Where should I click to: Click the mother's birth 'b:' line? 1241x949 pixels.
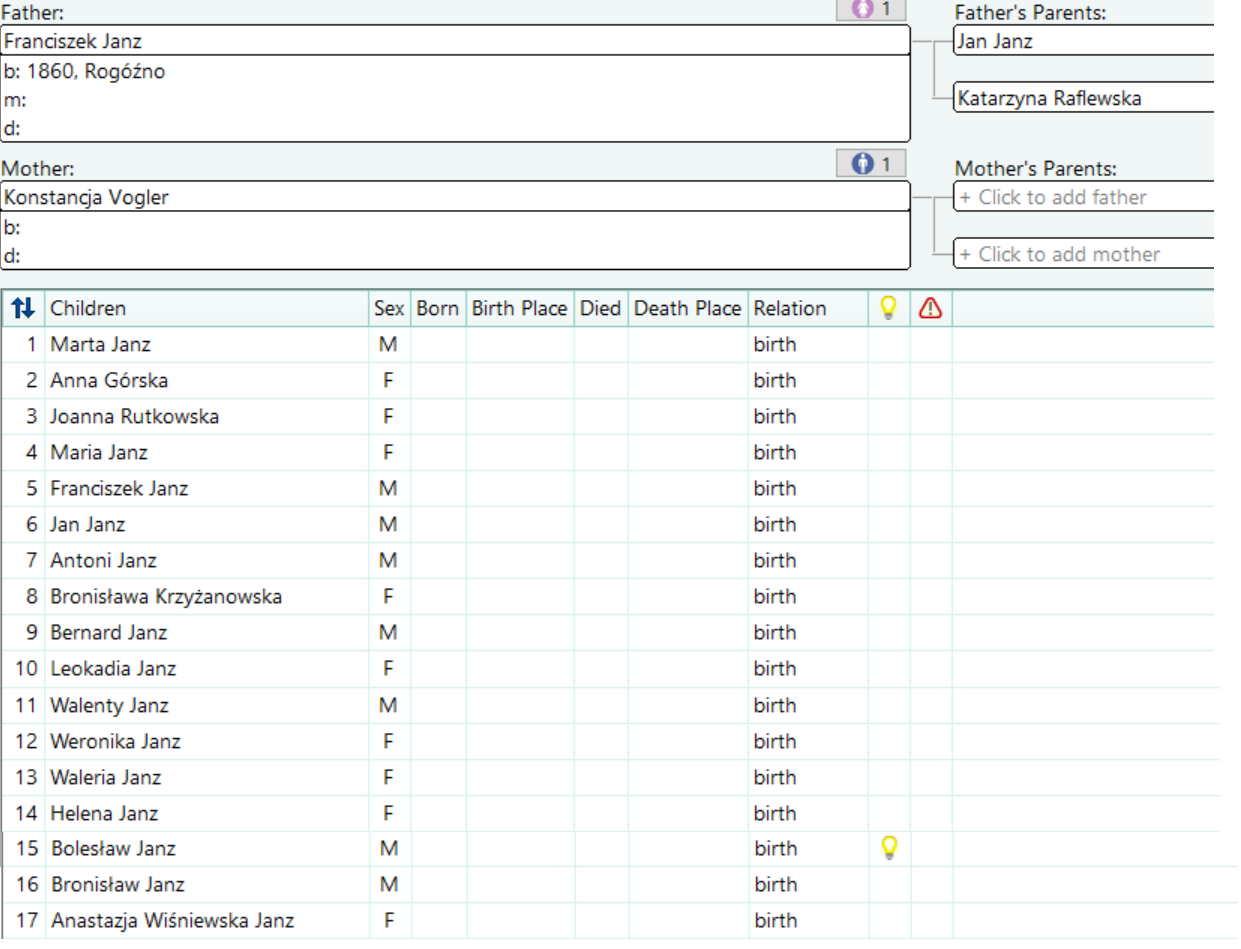point(456,226)
